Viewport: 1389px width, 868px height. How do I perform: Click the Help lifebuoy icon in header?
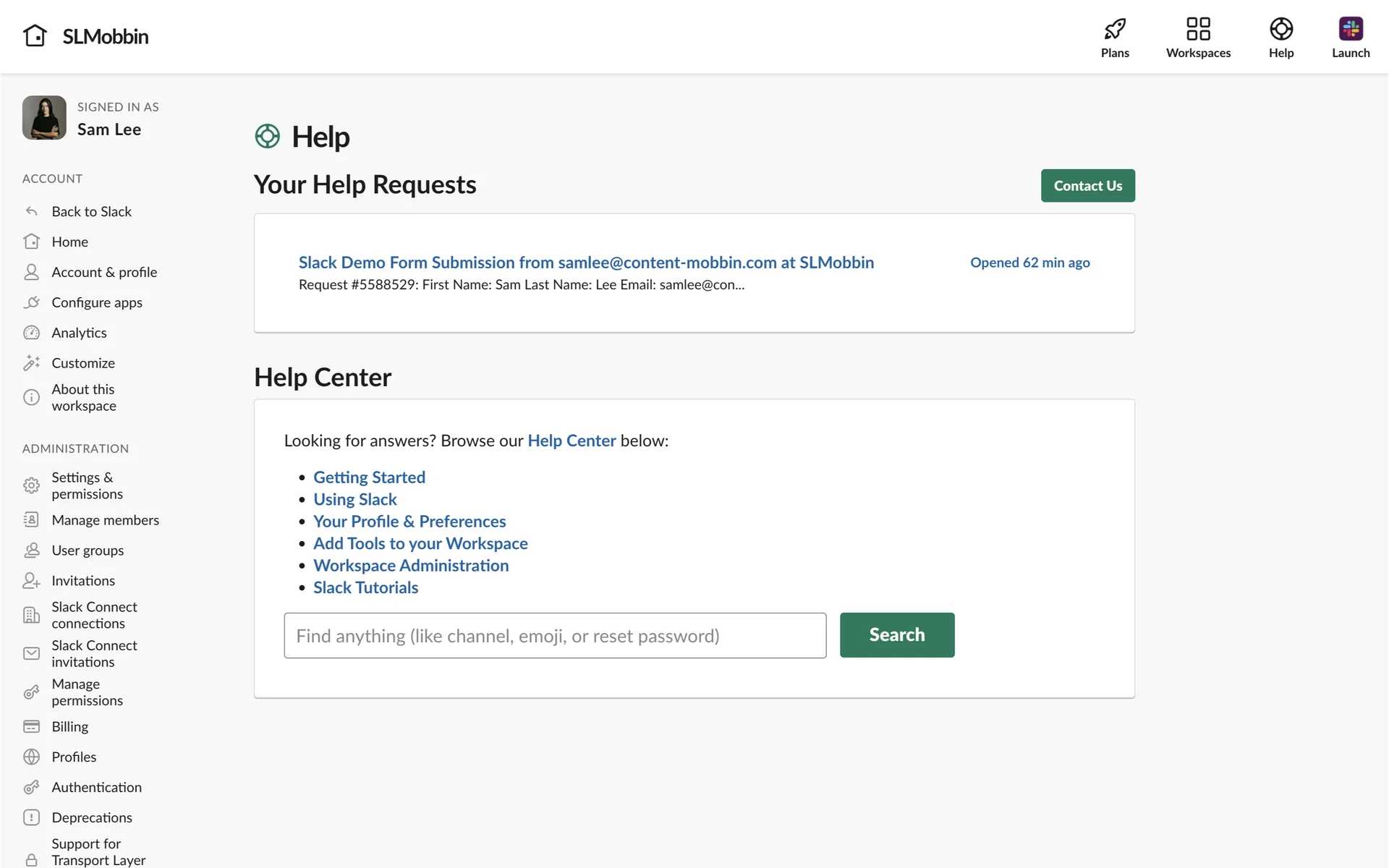[x=1280, y=29]
